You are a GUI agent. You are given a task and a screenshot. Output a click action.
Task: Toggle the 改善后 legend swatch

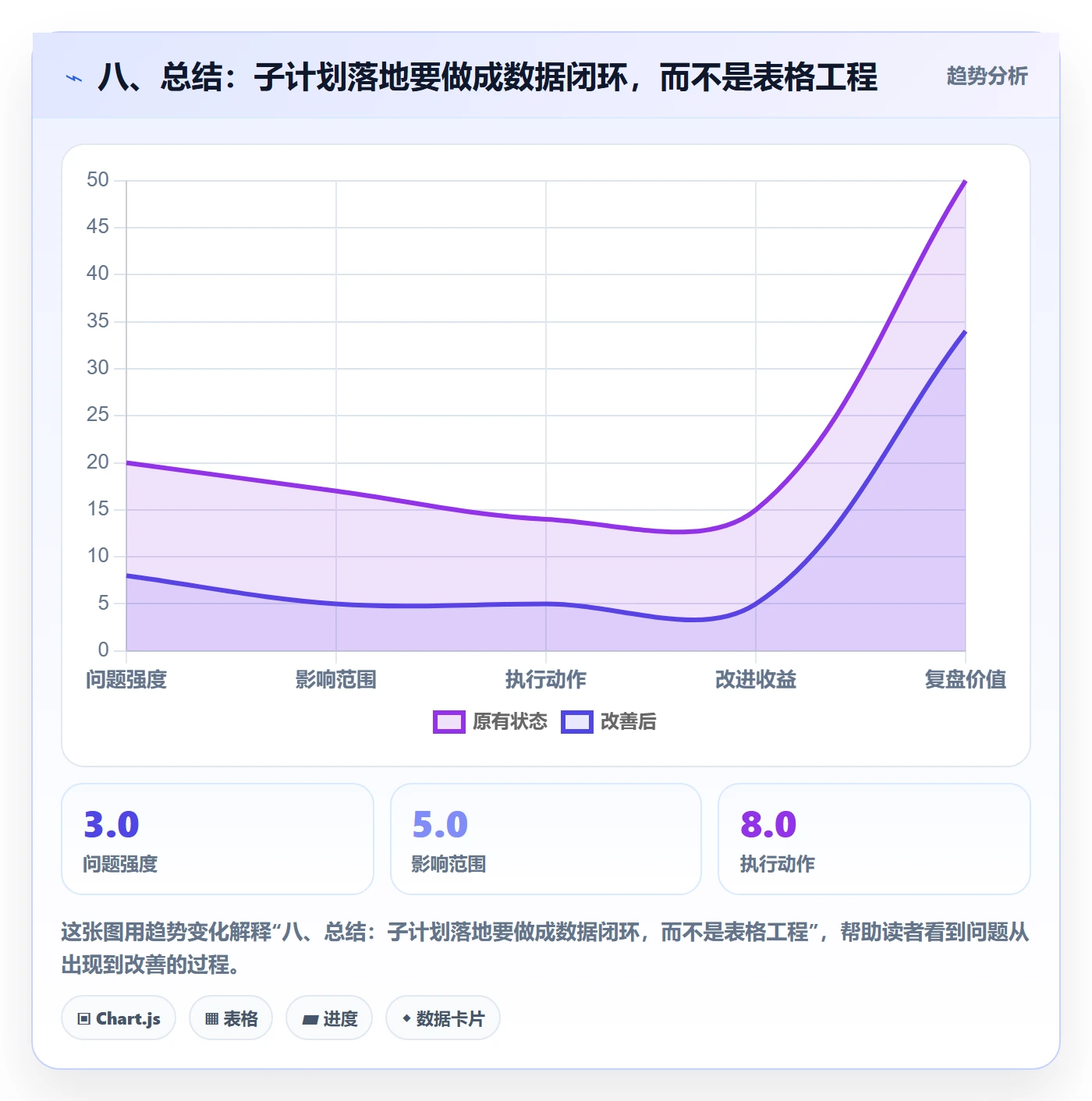click(577, 722)
